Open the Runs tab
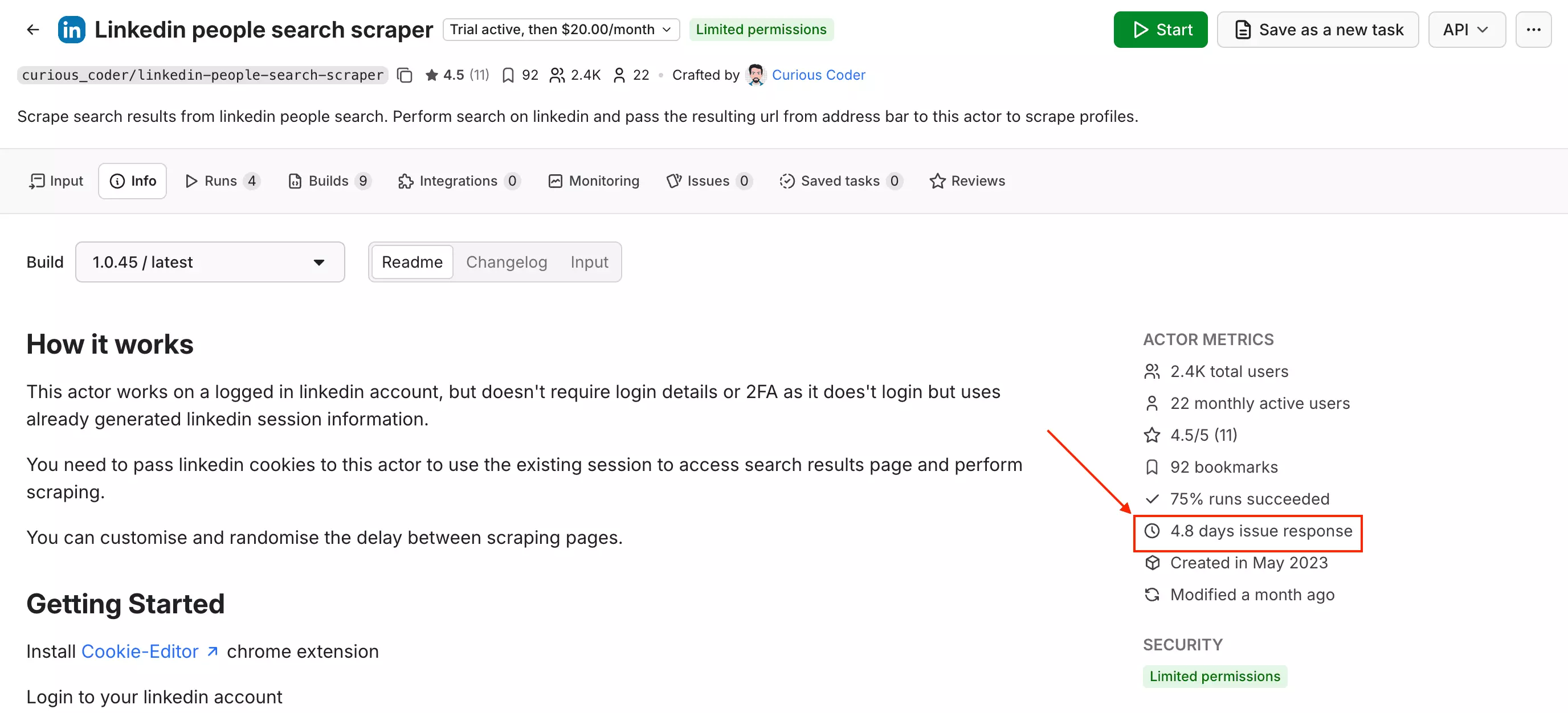Viewport: 1568px width, 713px height. pyautogui.click(x=222, y=181)
